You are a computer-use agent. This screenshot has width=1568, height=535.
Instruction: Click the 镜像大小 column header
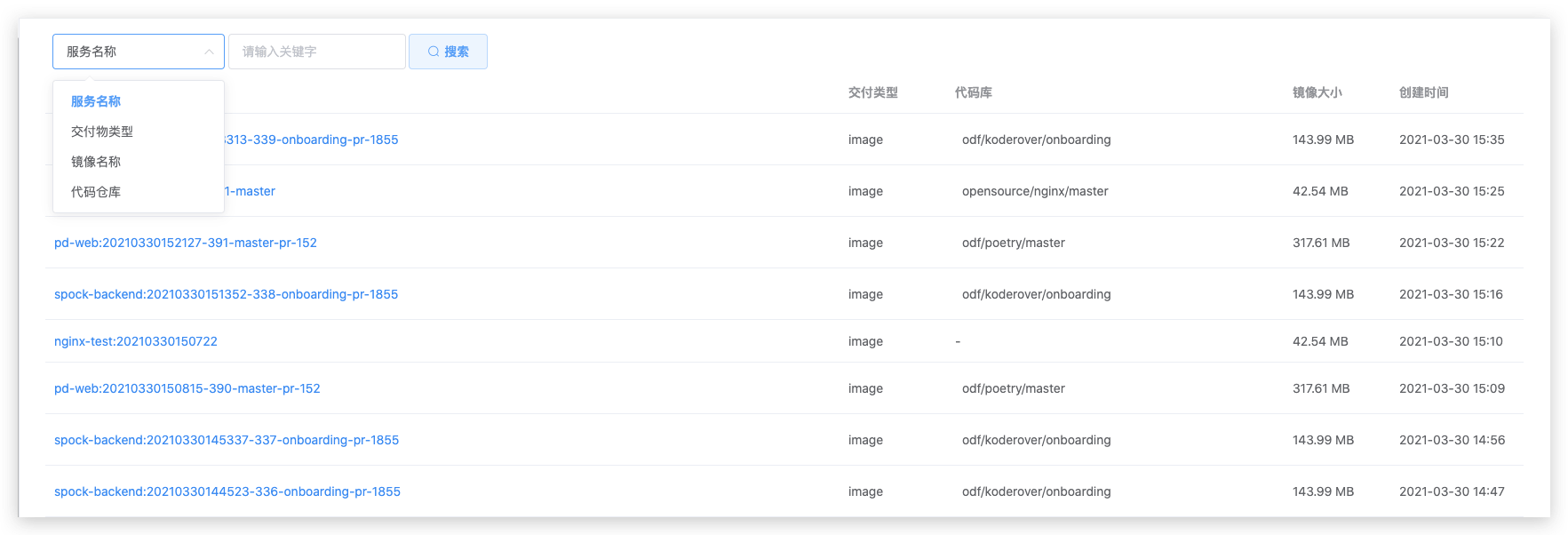coord(1317,92)
